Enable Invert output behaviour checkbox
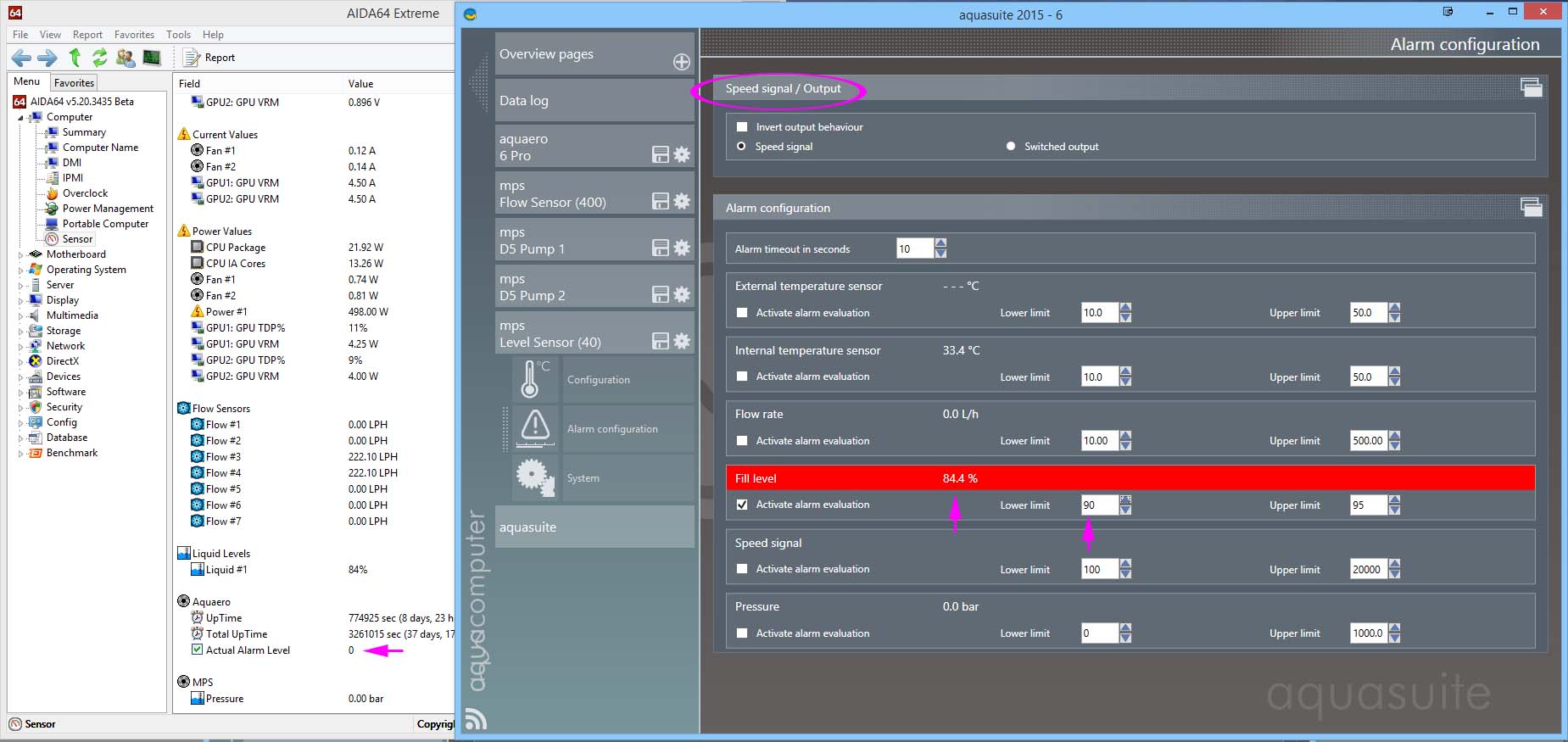The width and height of the screenshot is (1568, 742). coord(742,127)
